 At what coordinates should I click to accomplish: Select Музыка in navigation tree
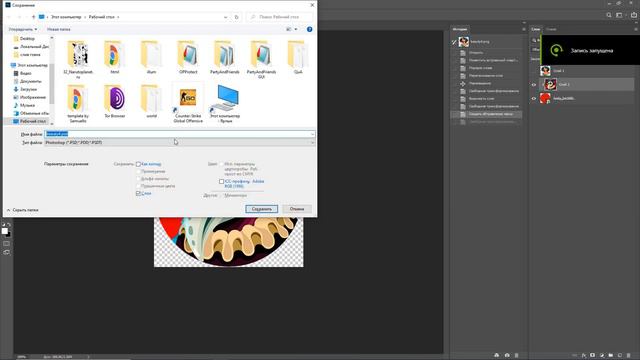tap(24, 105)
